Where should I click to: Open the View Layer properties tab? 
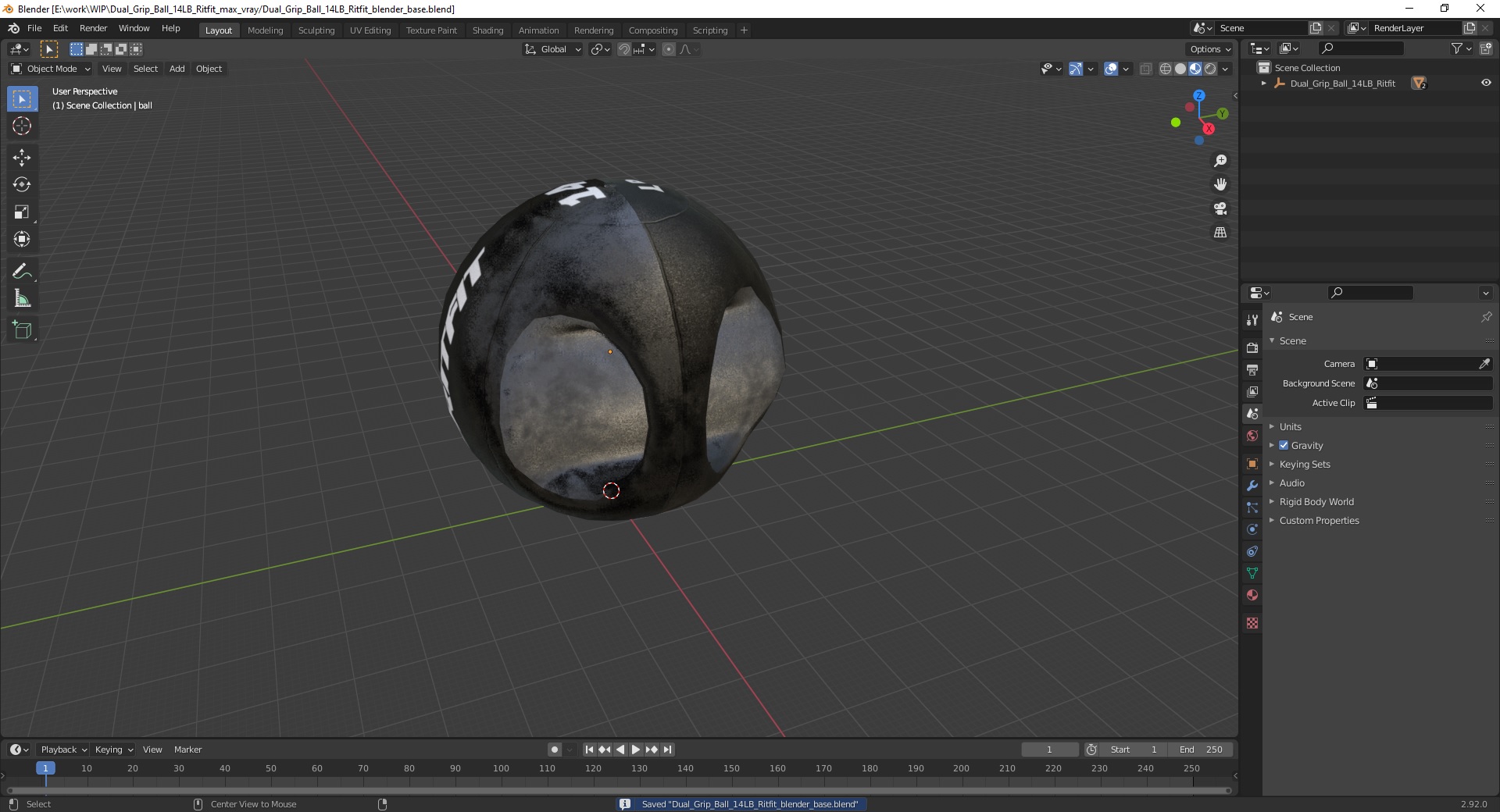(x=1252, y=391)
